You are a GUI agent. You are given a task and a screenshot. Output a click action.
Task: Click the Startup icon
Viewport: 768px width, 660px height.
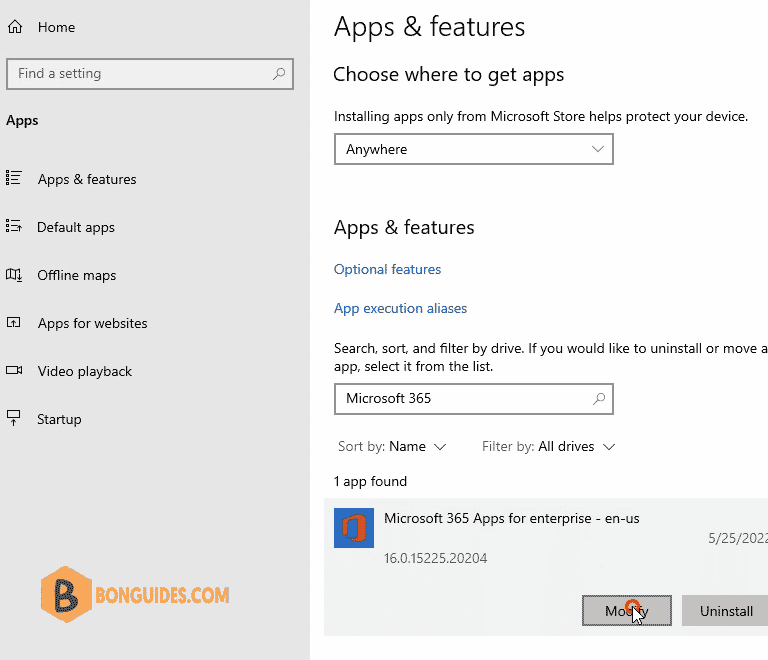(14, 418)
